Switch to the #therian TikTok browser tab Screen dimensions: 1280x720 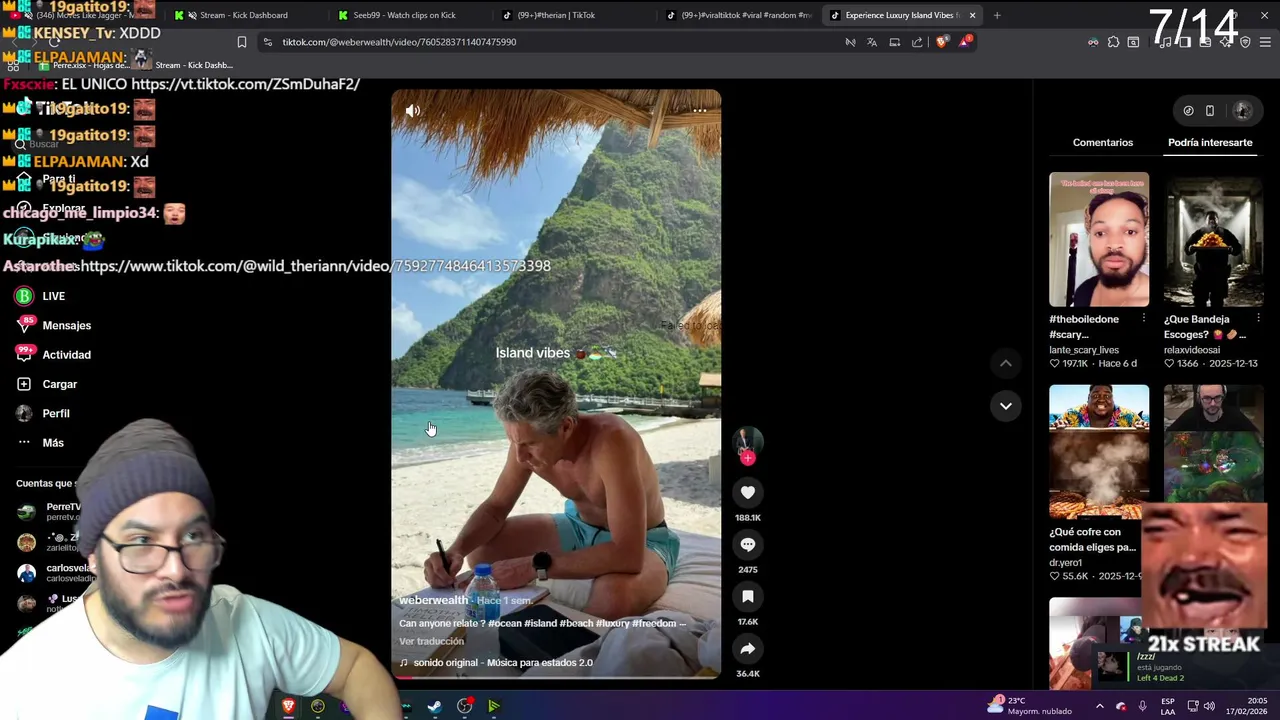click(555, 15)
